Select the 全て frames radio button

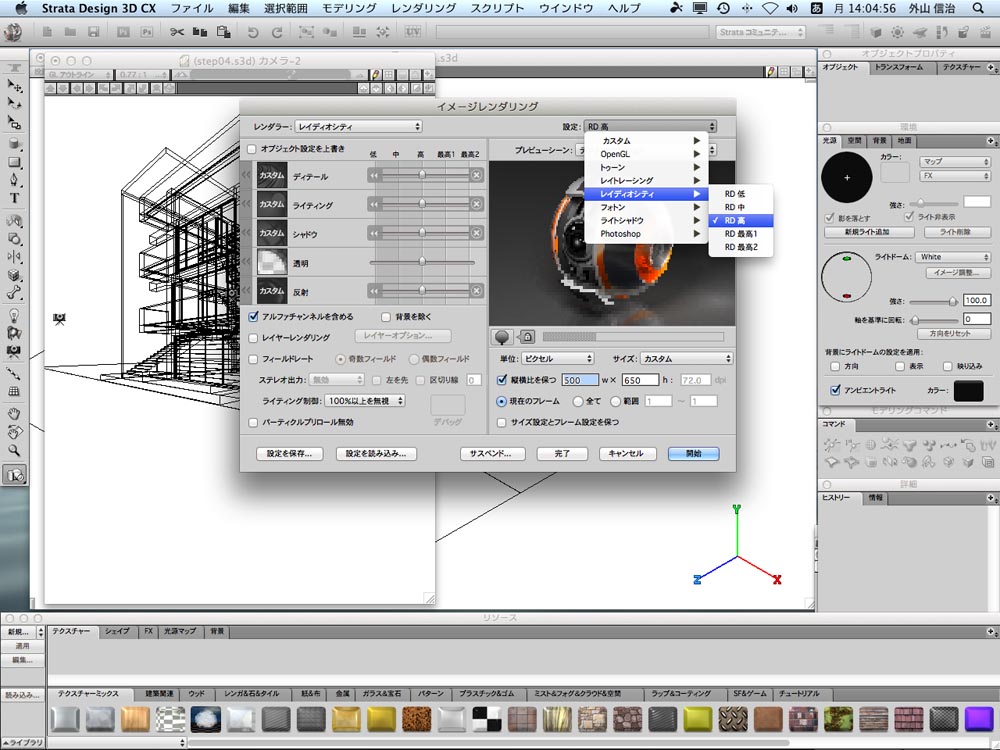click(578, 401)
